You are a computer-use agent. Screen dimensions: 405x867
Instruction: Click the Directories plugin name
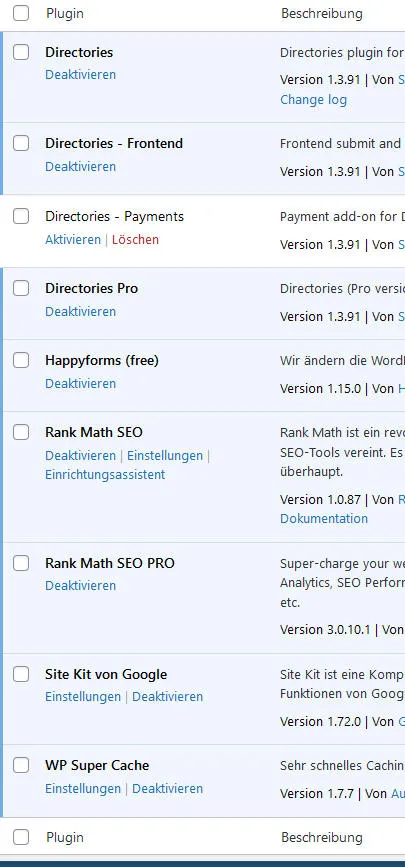tap(79, 53)
